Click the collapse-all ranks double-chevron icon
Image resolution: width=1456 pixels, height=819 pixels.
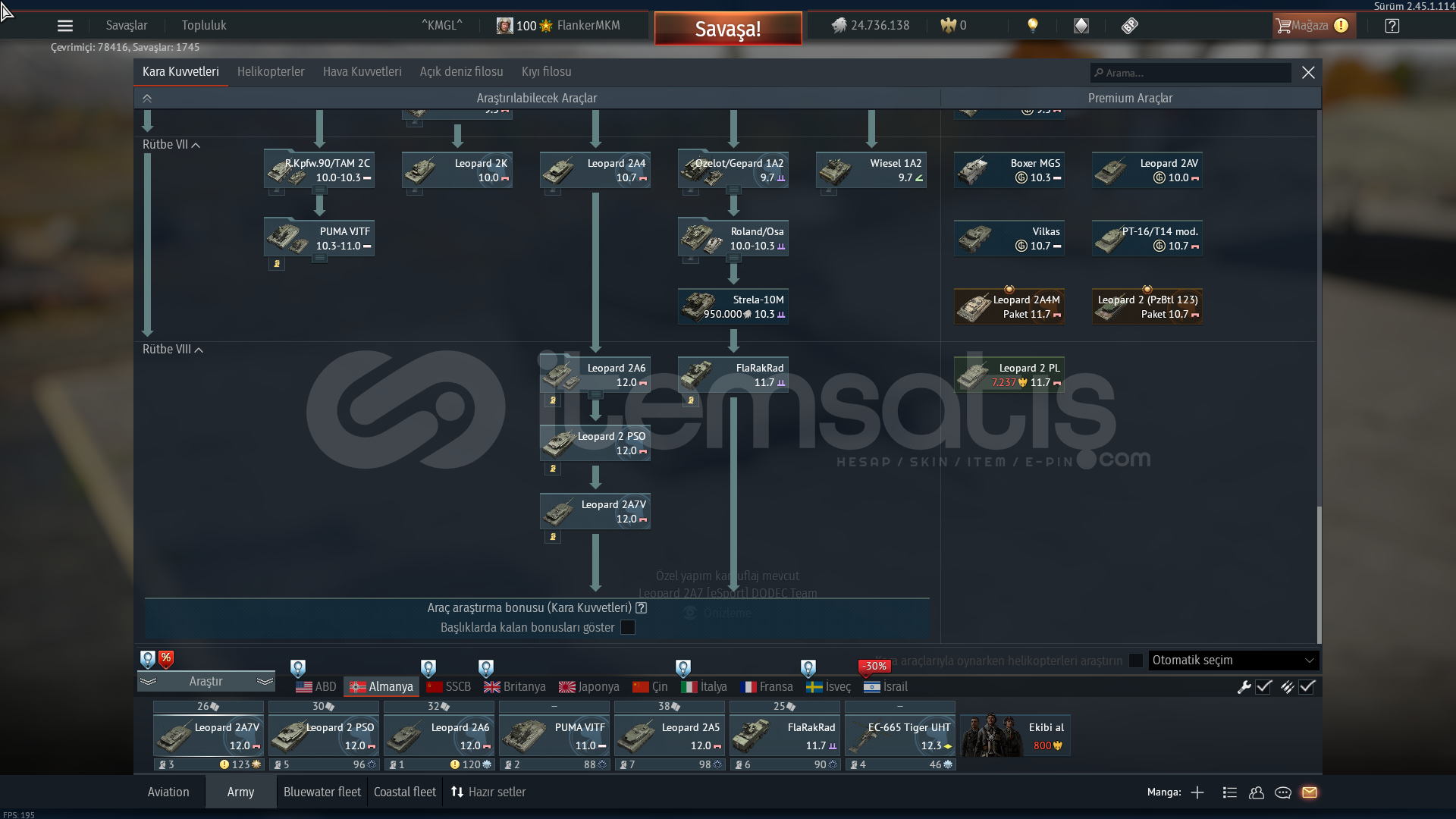147,99
